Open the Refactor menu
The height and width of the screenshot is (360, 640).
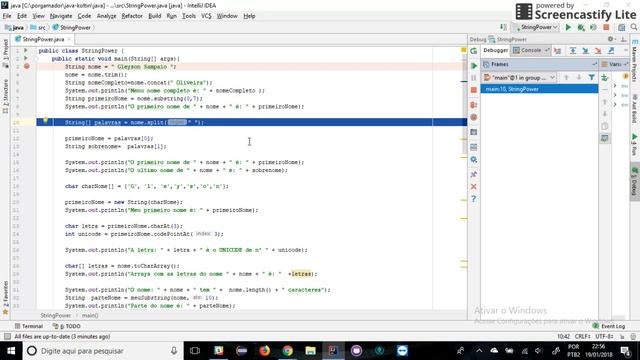click(132, 16)
